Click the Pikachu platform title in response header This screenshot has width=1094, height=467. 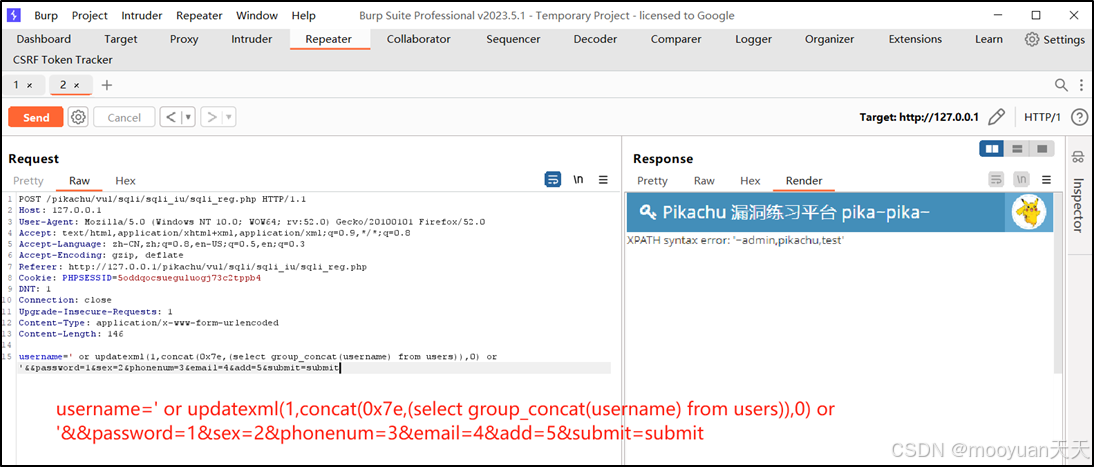795,212
